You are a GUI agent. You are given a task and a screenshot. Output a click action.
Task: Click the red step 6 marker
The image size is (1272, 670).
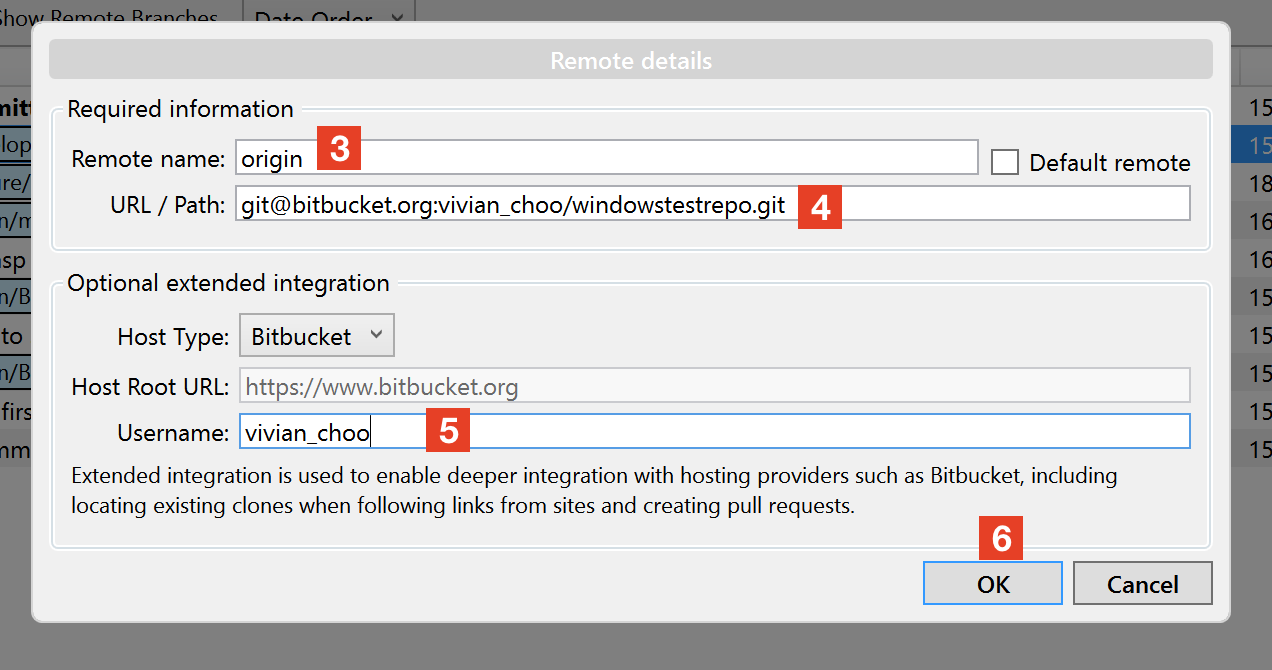click(x=1003, y=537)
